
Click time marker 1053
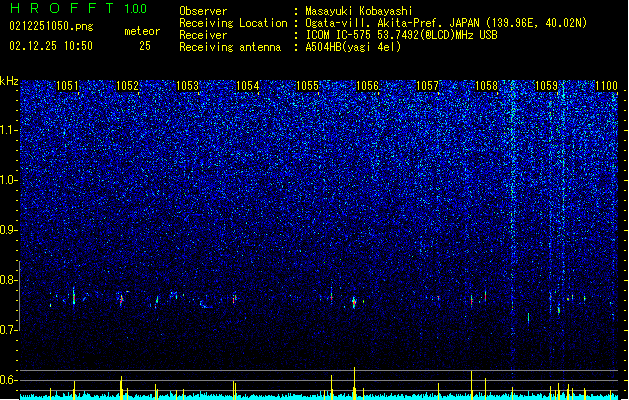click(x=187, y=86)
